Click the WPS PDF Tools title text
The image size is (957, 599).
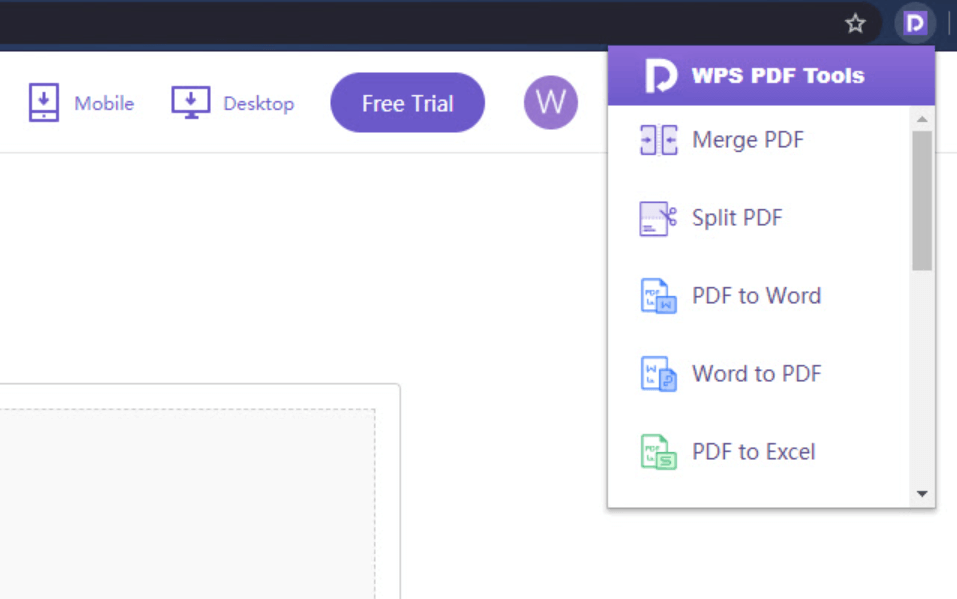tap(778, 76)
